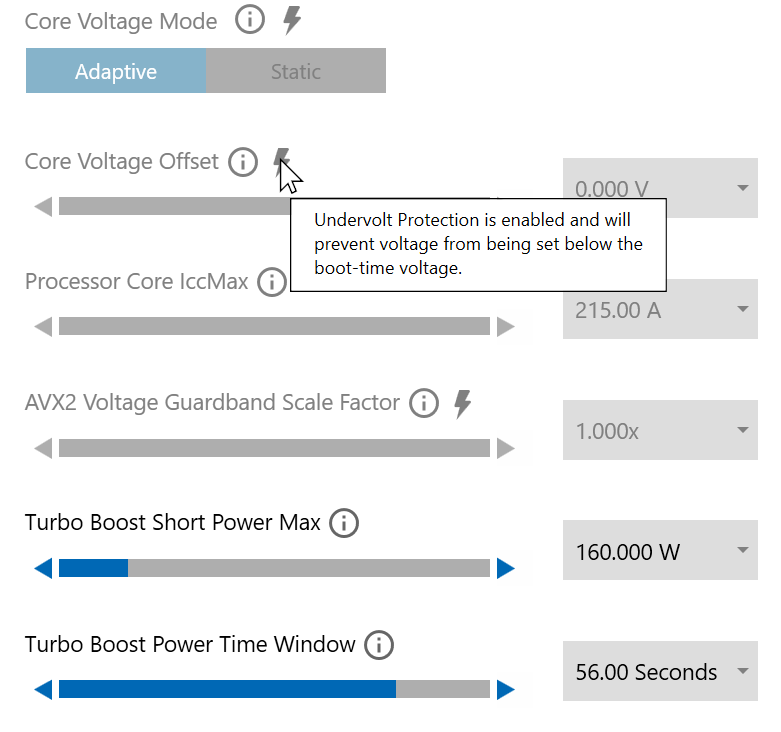Increase Turbo Boost Power Time Window with right arrow
Viewport: 781px width, 732px height.
pyautogui.click(x=506, y=690)
